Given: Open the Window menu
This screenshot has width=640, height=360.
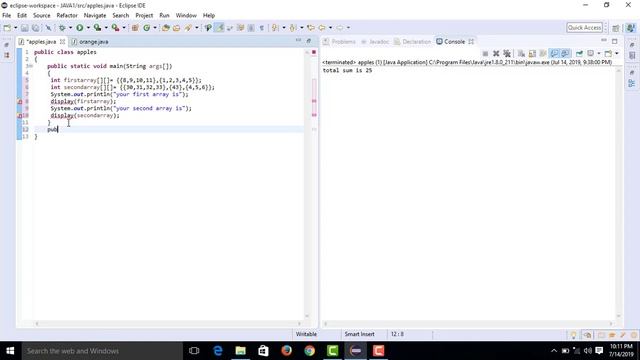Looking at the screenshot, I should coord(186,16).
